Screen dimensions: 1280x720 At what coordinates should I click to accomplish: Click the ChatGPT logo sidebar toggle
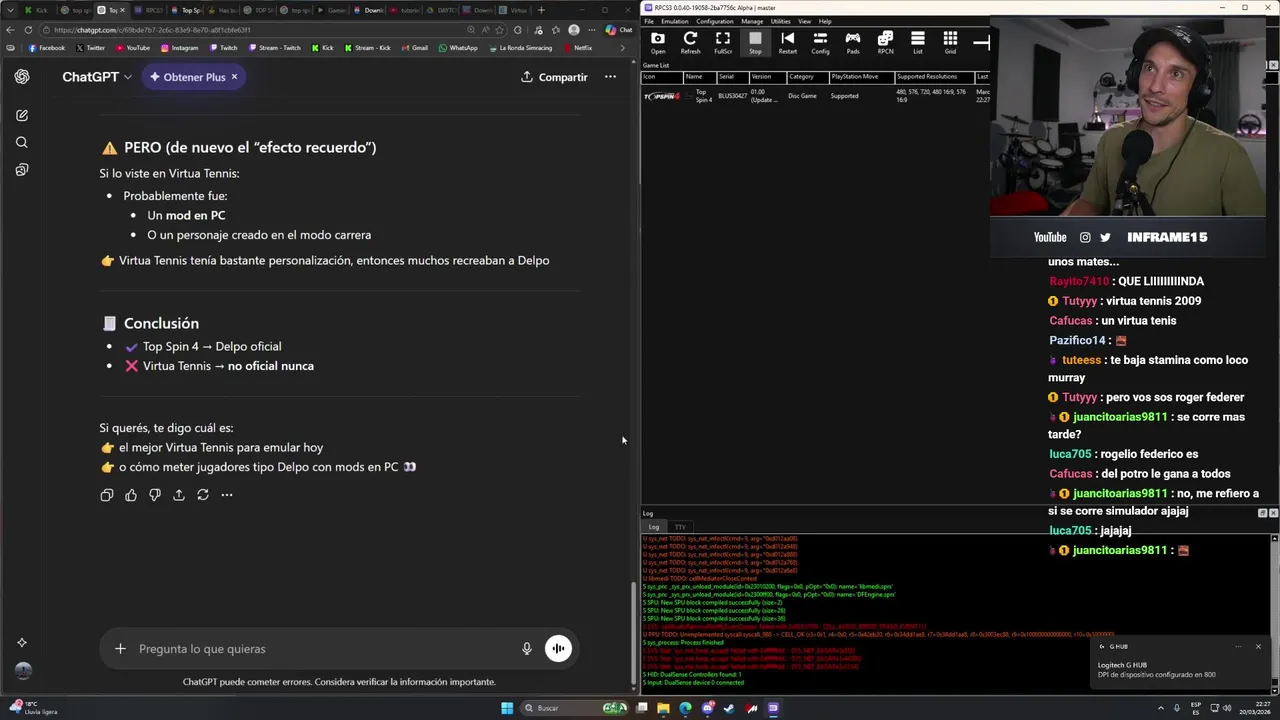(22, 77)
